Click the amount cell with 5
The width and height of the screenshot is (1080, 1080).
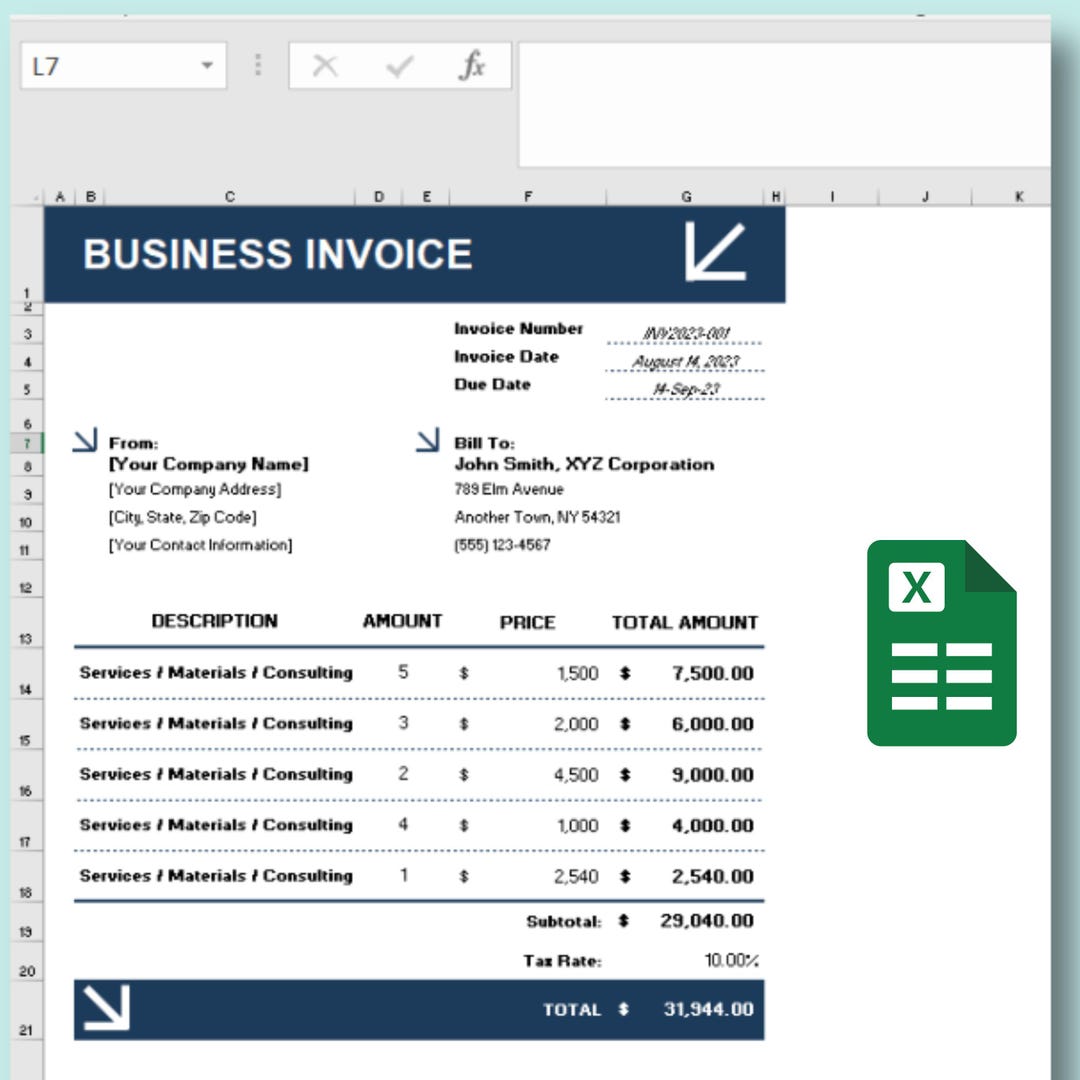pos(403,672)
